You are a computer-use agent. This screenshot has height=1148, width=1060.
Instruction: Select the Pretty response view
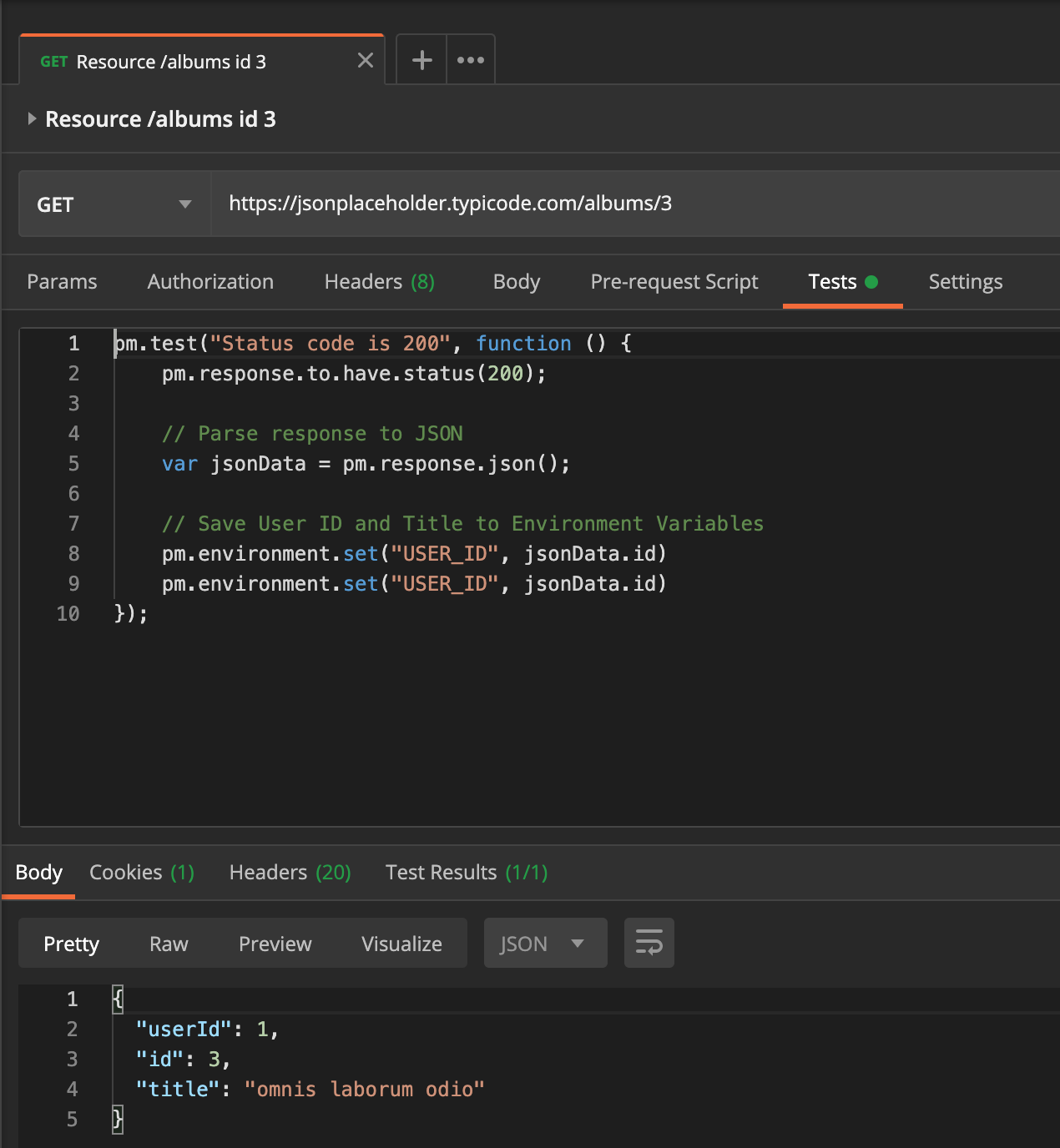(x=71, y=943)
